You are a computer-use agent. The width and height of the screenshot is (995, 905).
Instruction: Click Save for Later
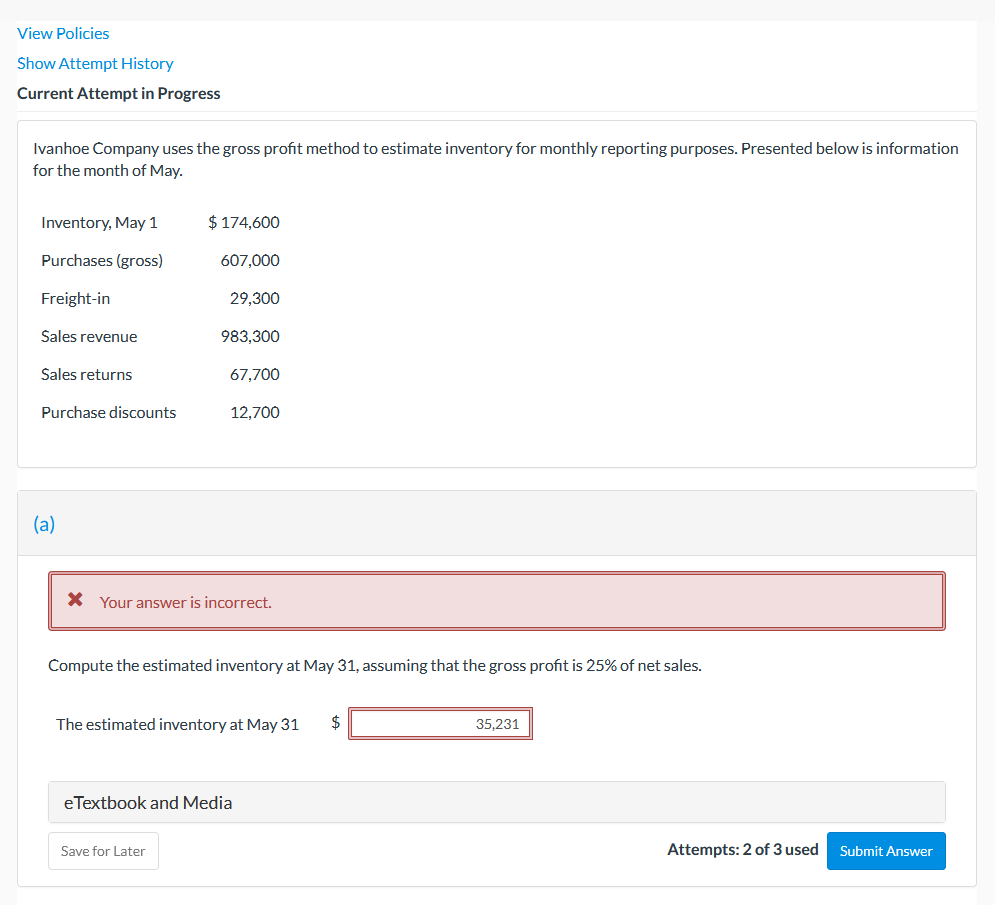103,851
